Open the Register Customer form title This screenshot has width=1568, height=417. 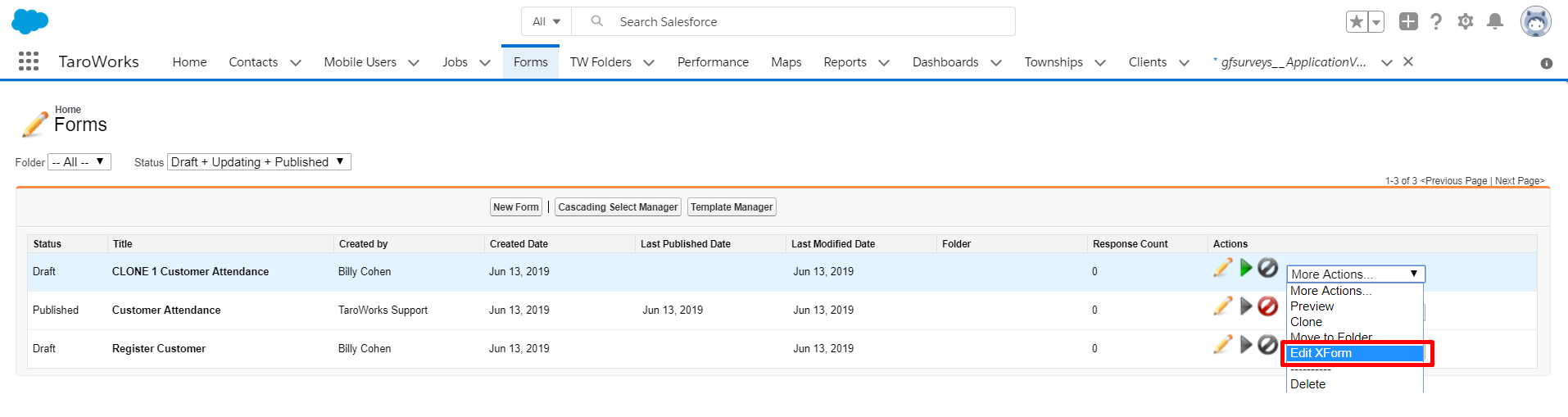[x=159, y=349]
